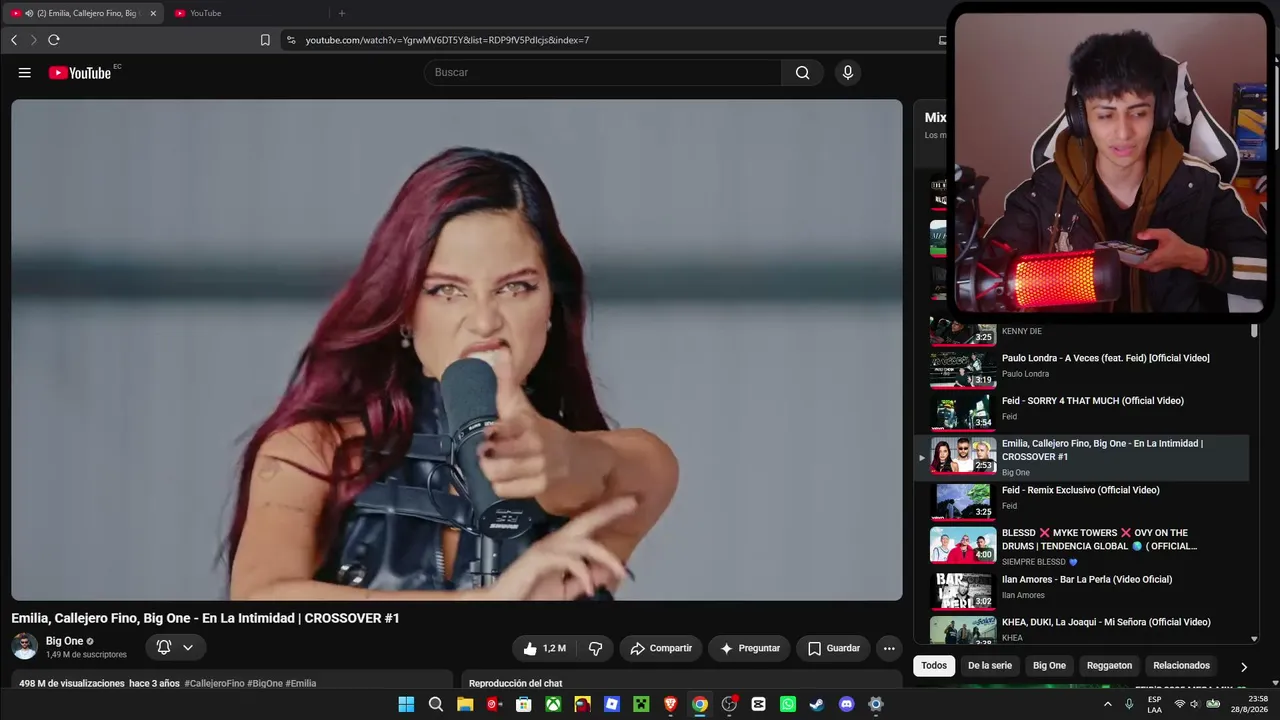Click the system tray volume icon
The height and width of the screenshot is (720, 1280).
1195,704
